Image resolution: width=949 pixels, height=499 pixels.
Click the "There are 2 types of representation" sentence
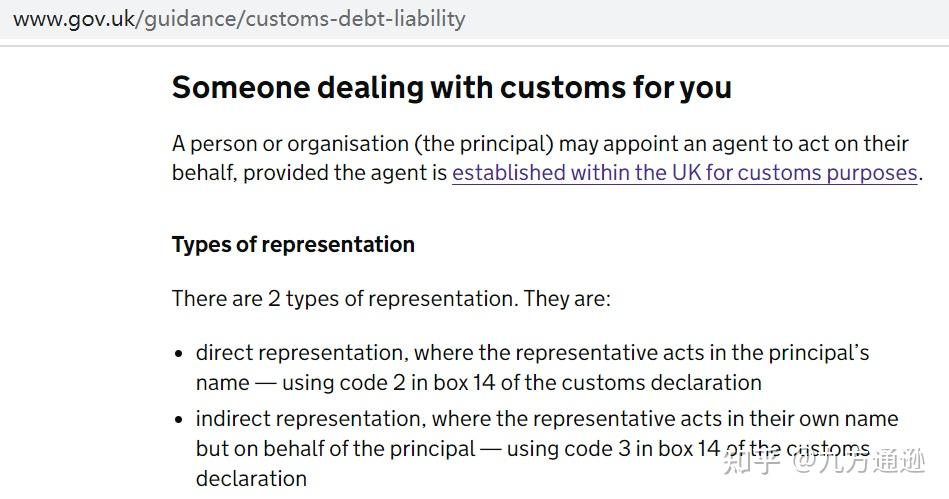point(390,299)
